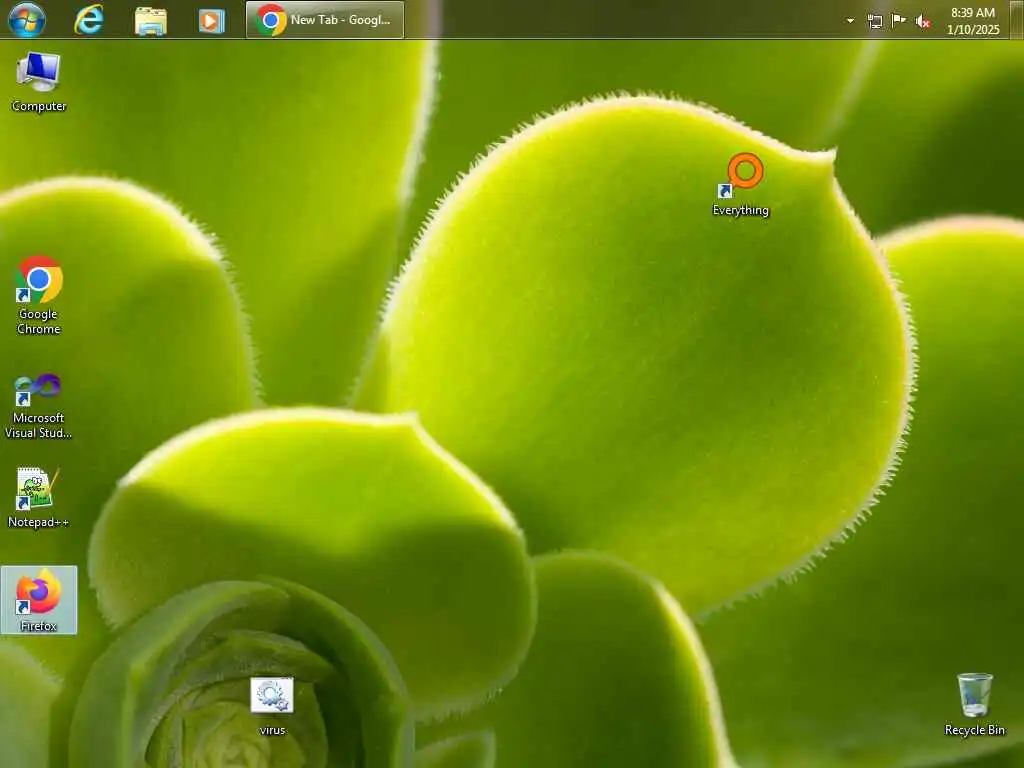Viewport: 1024px width, 768px height.
Task: Select the virus file icon
Action: click(x=272, y=707)
